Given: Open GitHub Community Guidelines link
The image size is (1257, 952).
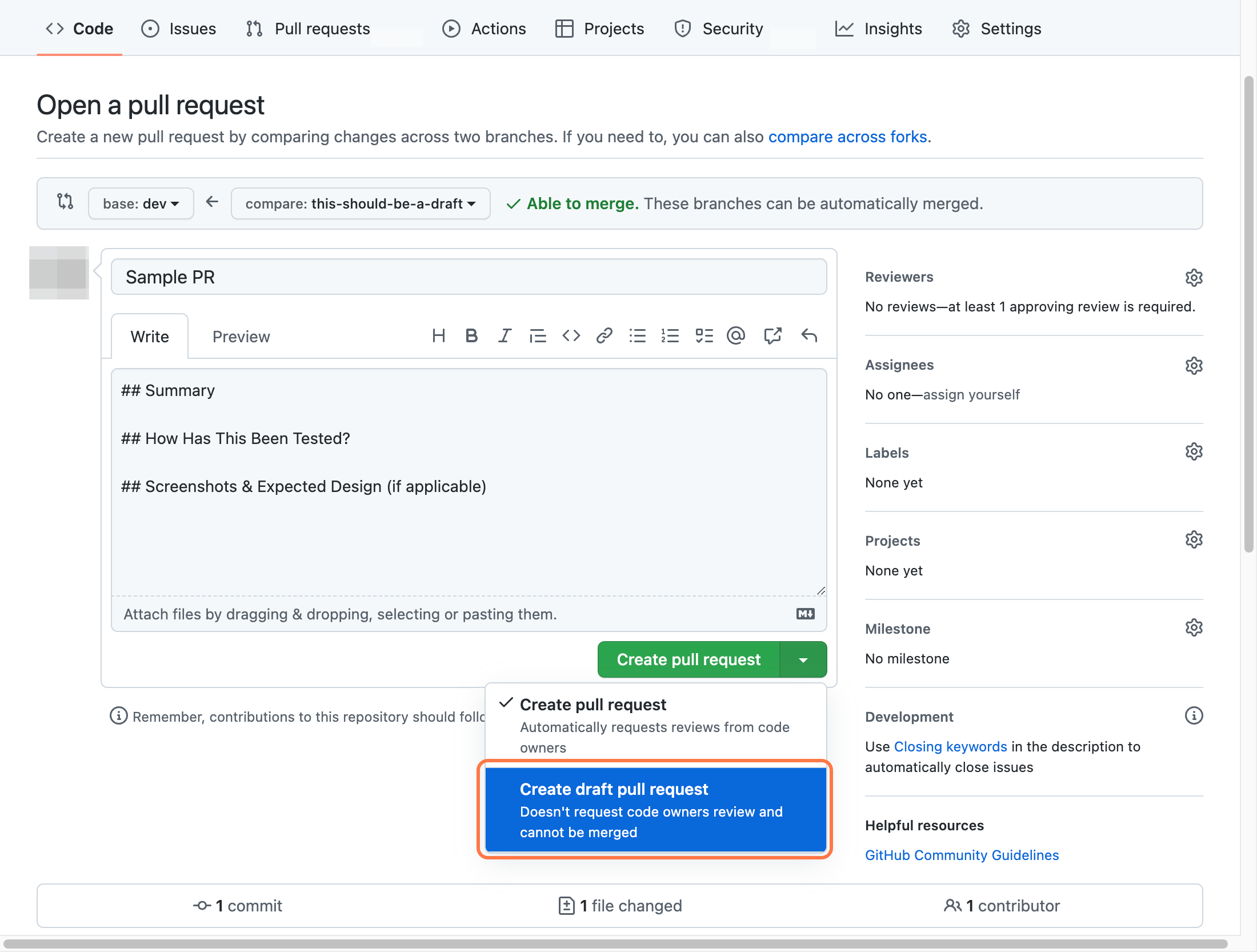Looking at the screenshot, I should (962, 855).
